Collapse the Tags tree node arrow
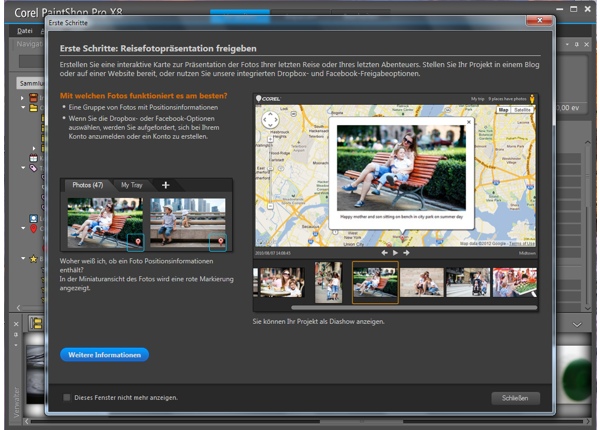The width and height of the screenshot is (600, 430). [23, 168]
